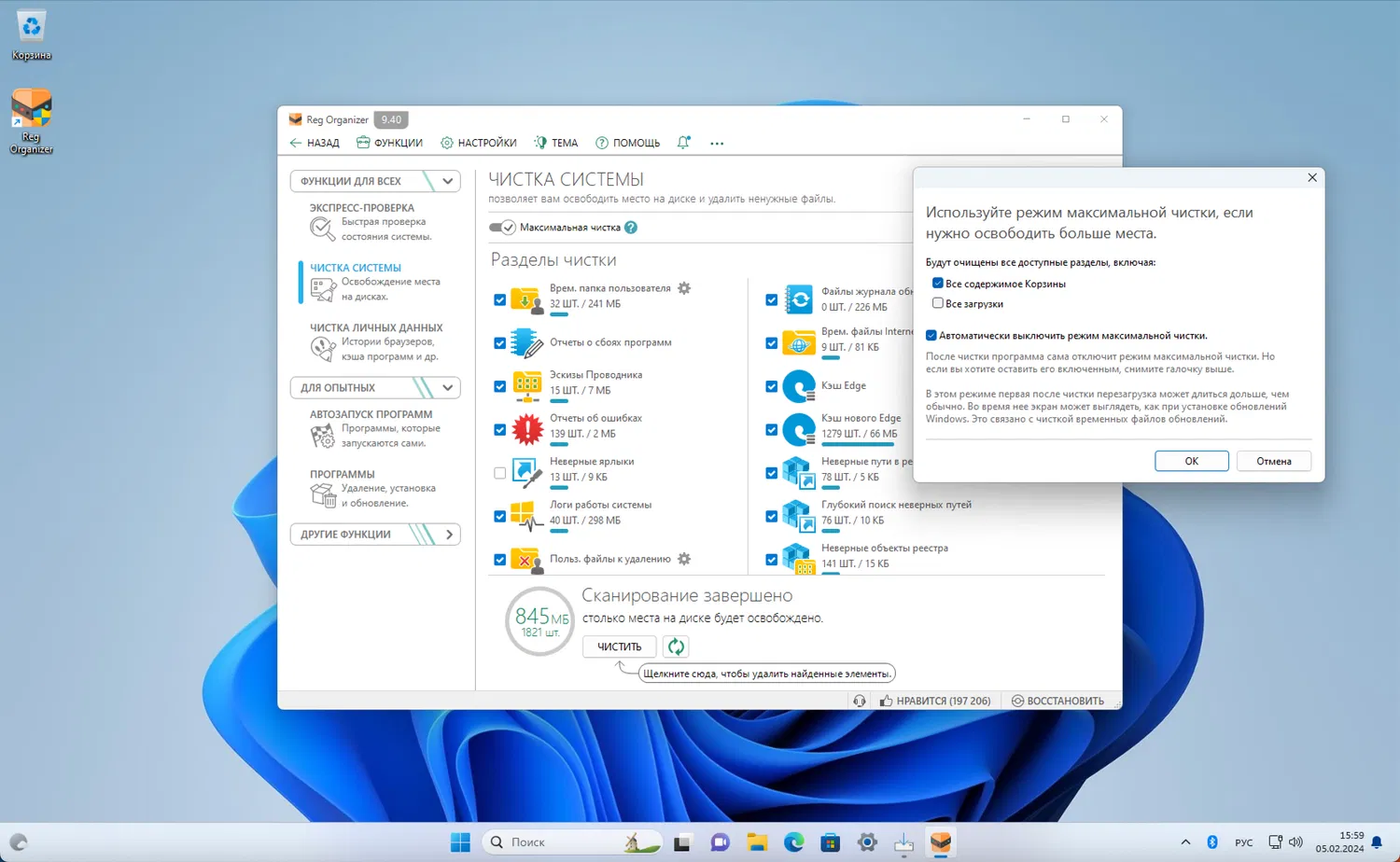Viewport: 1400px width, 862px height.
Task: Toggle the Максимальная чистка switch
Action: click(502, 228)
